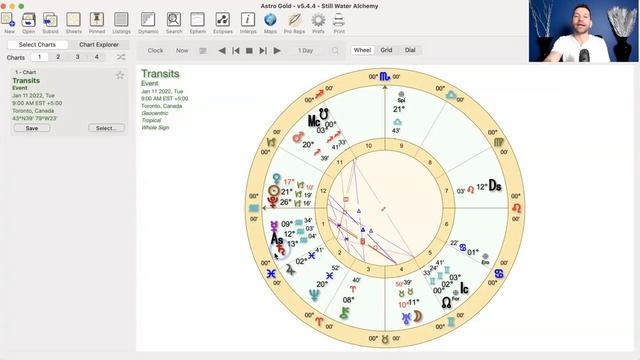Screen dimensions: 640x360
Task: Click the Ds descendant label
Action: pyautogui.click(x=495, y=186)
